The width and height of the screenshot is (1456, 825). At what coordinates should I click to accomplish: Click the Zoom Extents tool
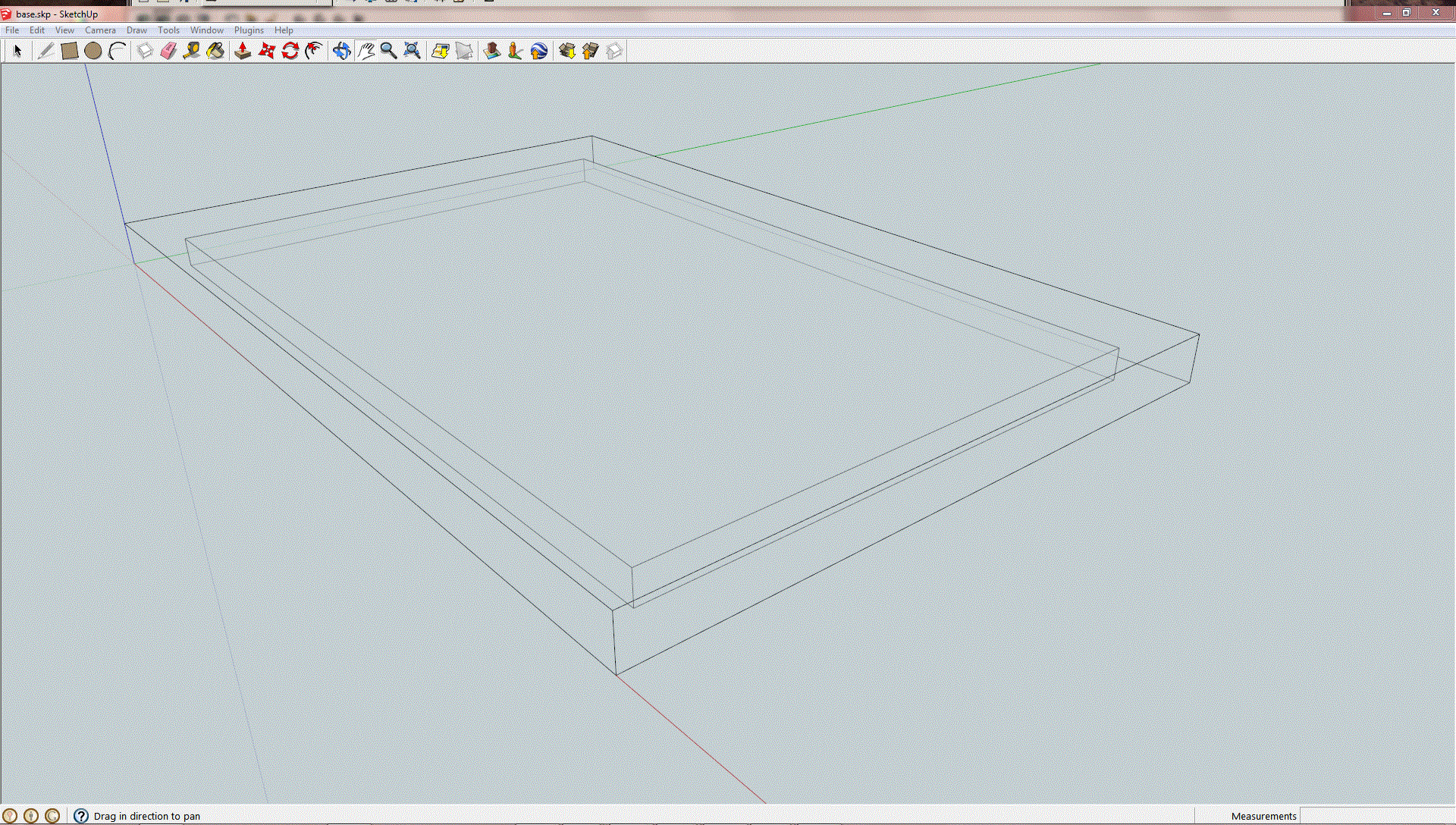[412, 51]
